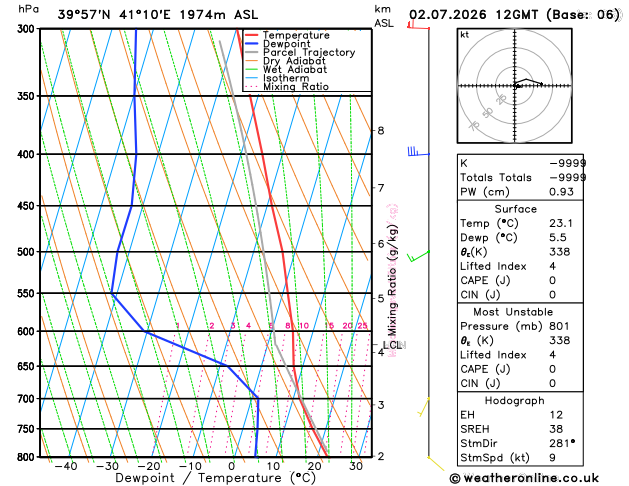The width and height of the screenshot is (629, 486).
Task: Click the 8 km altitude axis label
Action: [x=381, y=131]
